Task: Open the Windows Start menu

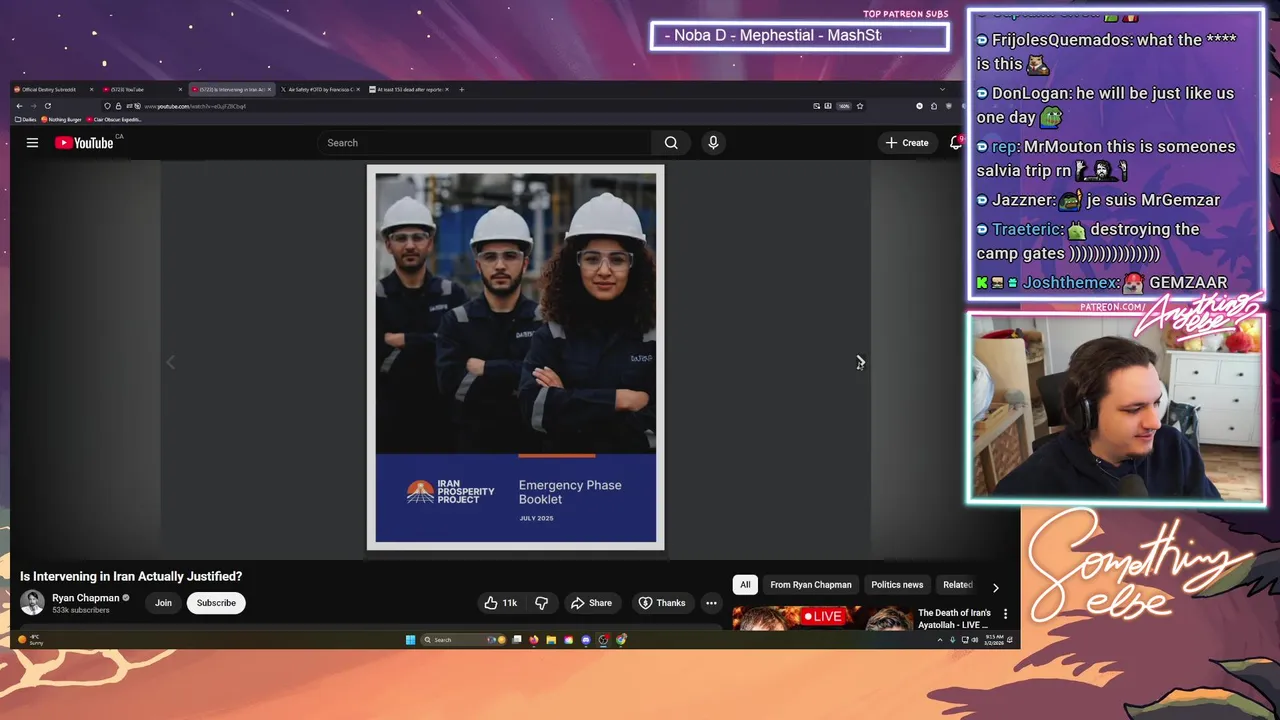Action: [410, 640]
